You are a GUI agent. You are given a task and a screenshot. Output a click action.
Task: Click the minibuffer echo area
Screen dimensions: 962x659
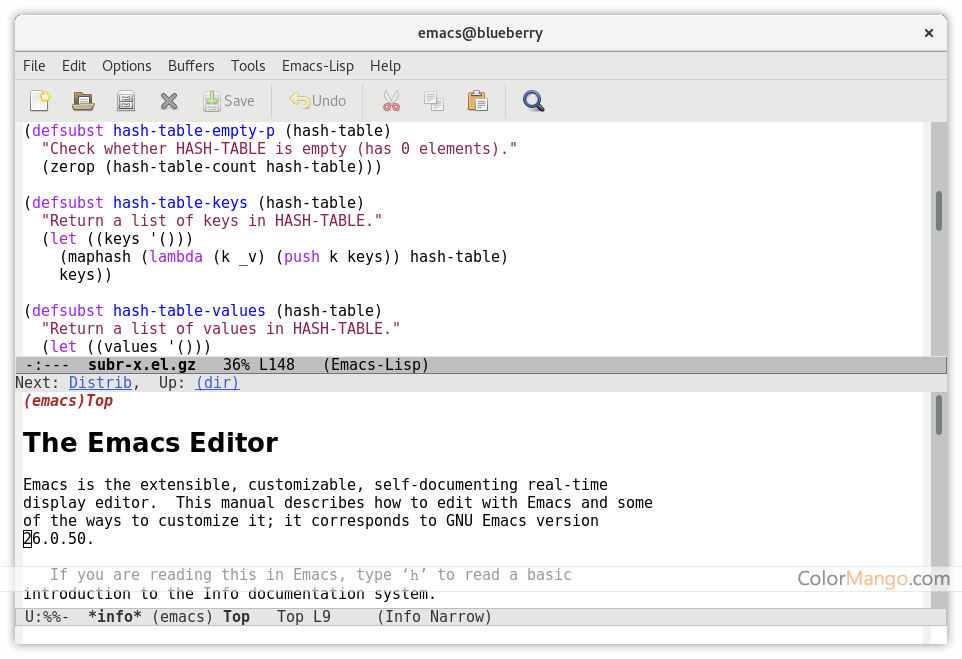pyautogui.click(x=472, y=635)
